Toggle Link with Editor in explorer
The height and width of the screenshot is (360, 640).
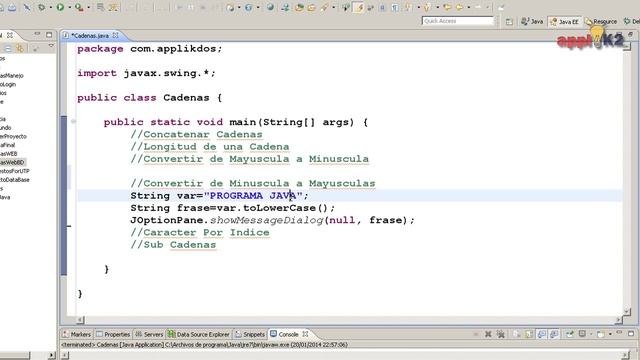click(20, 49)
